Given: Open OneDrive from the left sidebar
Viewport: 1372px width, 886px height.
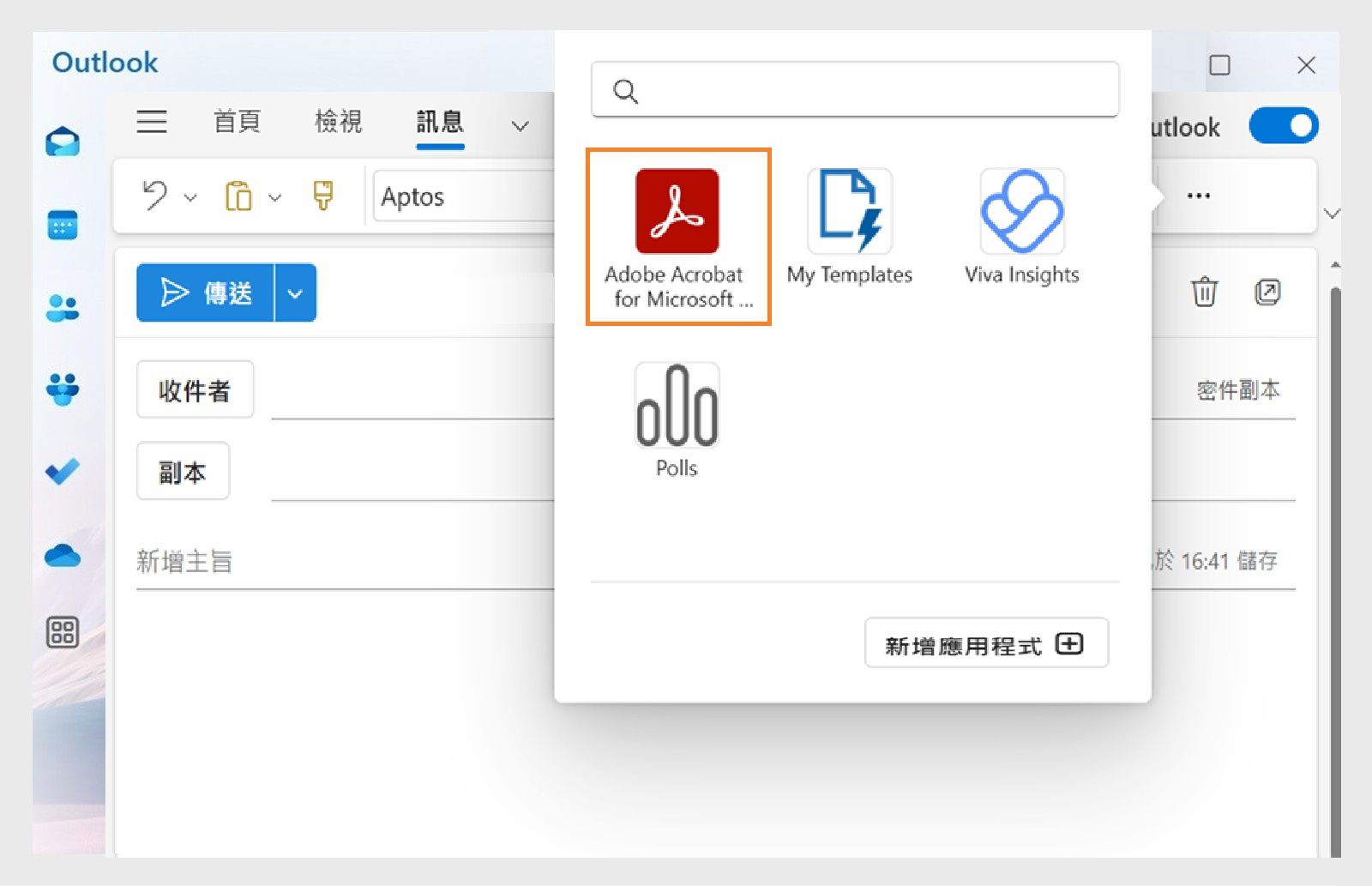Looking at the screenshot, I should pyautogui.click(x=61, y=555).
